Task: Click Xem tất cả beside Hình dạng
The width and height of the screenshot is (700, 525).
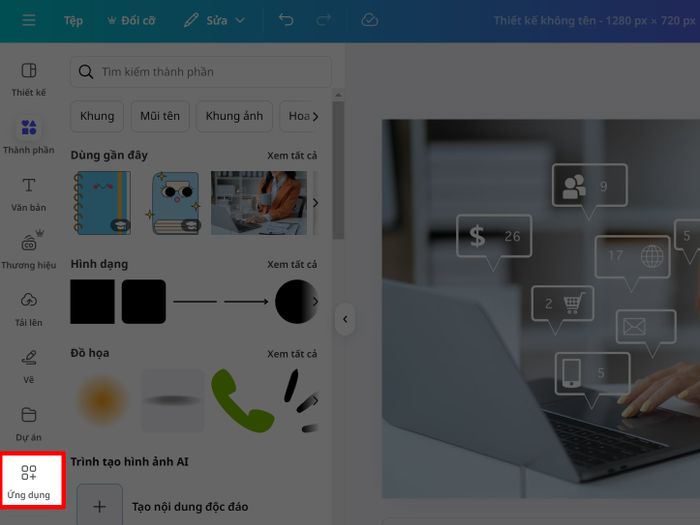Action: click(x=292, y=264)
